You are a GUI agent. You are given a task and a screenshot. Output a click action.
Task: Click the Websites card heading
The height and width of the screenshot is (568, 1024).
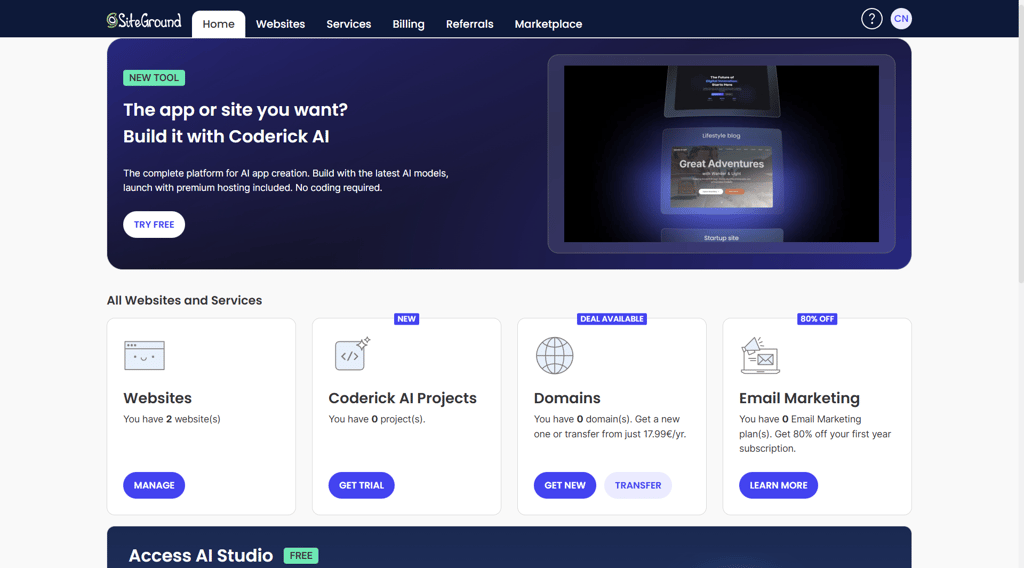(157, 398)
